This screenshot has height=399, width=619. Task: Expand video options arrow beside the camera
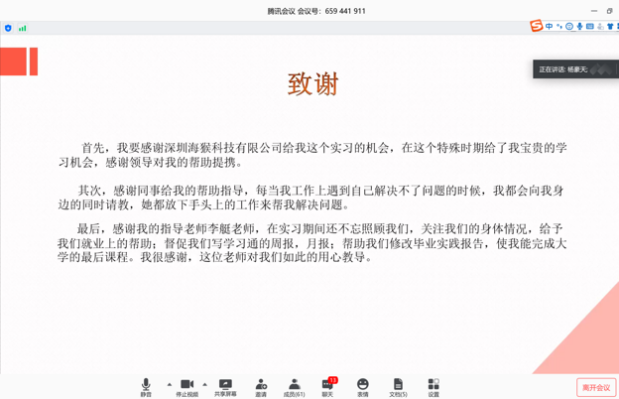pyautogui.click(x=204, y=384)
